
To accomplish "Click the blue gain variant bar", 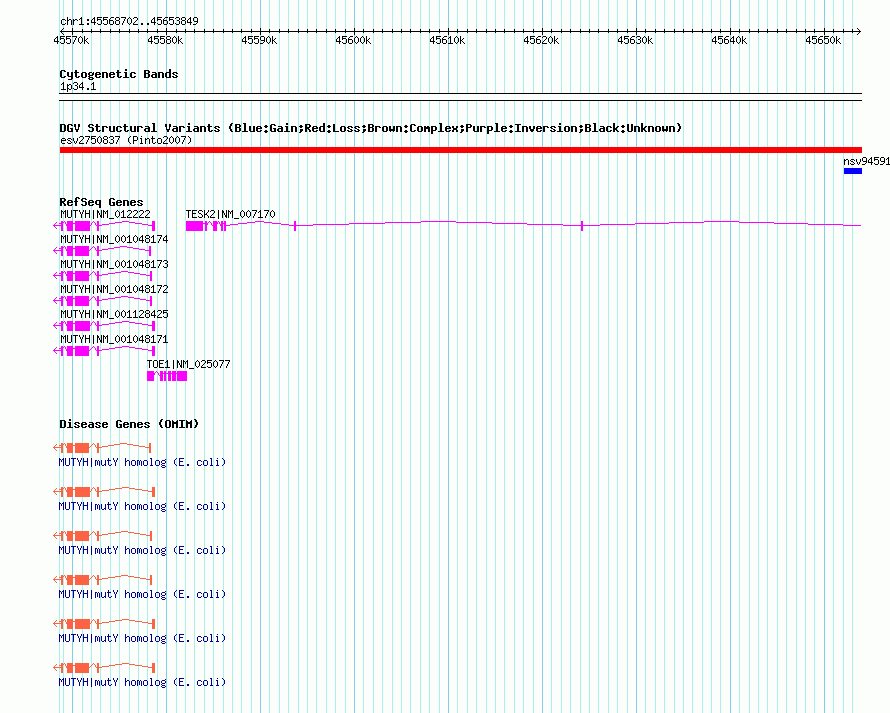I will (x=853, y=171).
